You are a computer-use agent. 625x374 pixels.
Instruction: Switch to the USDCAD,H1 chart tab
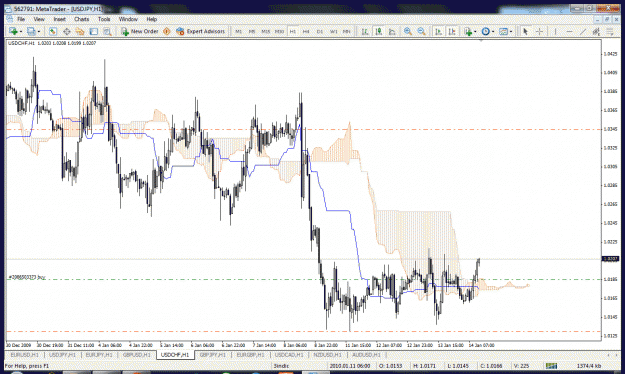(x=289, y=355)
